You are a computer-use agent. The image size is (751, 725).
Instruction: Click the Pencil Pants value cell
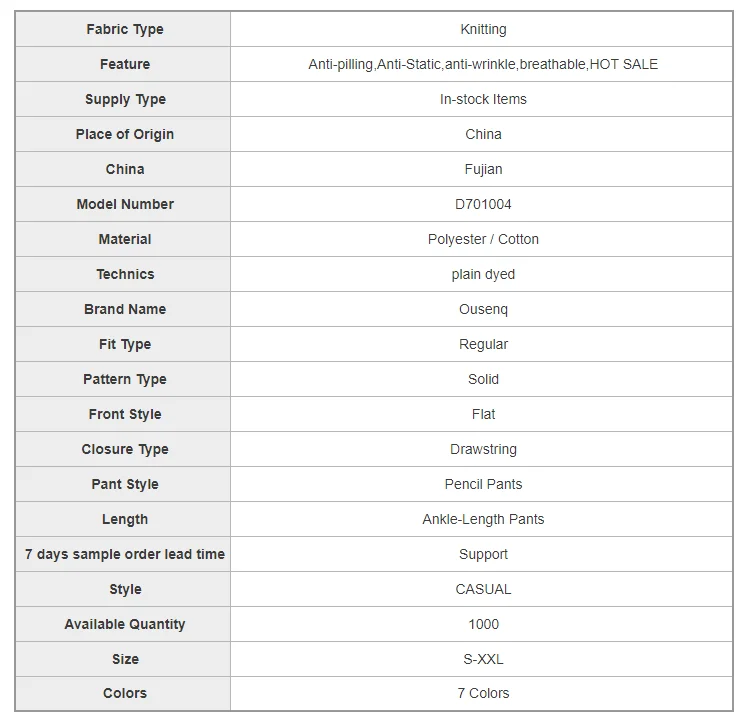coord(483,484)
